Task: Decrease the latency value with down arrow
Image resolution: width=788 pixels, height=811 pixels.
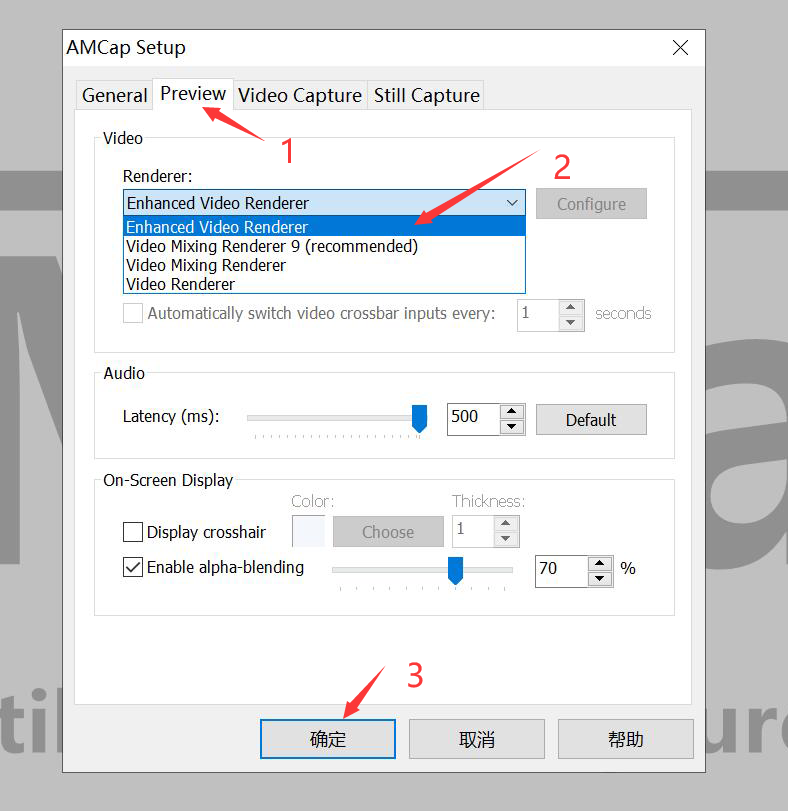Action: (x=512, y=427)
